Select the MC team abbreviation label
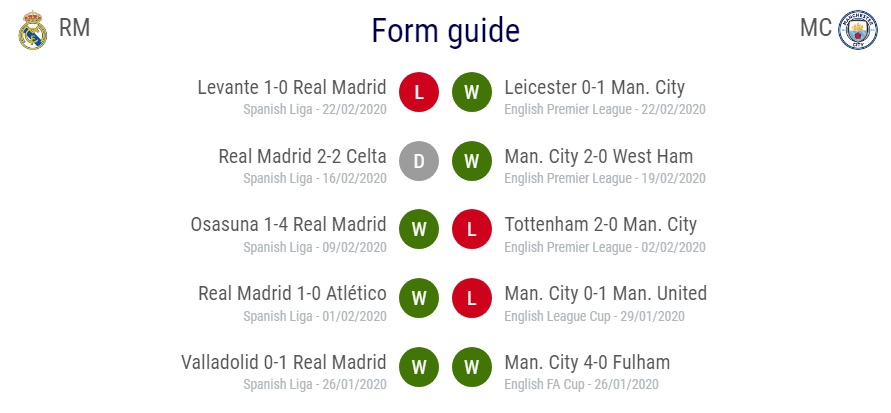 (815, 28)
